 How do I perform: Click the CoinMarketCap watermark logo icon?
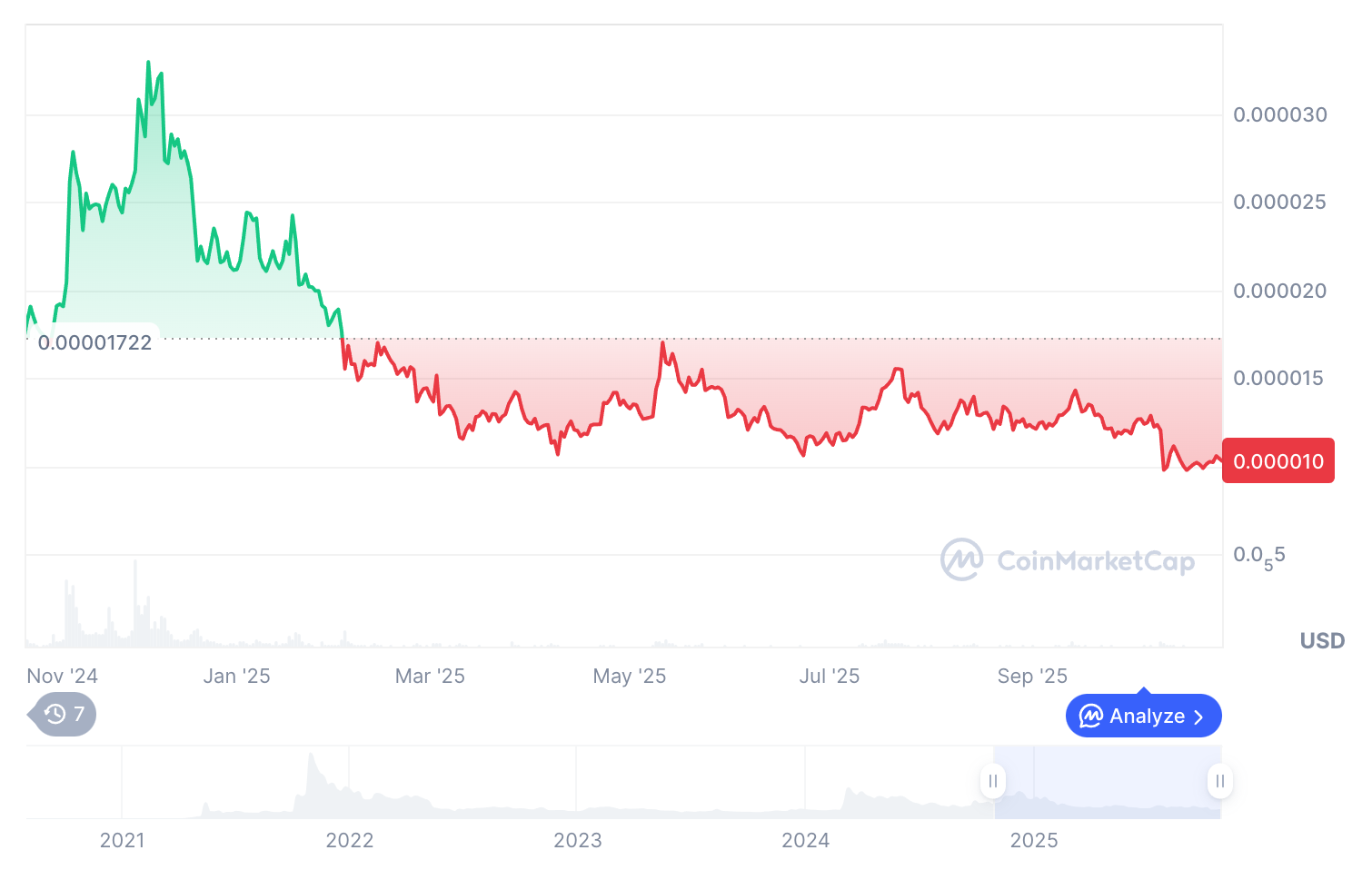click(x=961, y=559)
